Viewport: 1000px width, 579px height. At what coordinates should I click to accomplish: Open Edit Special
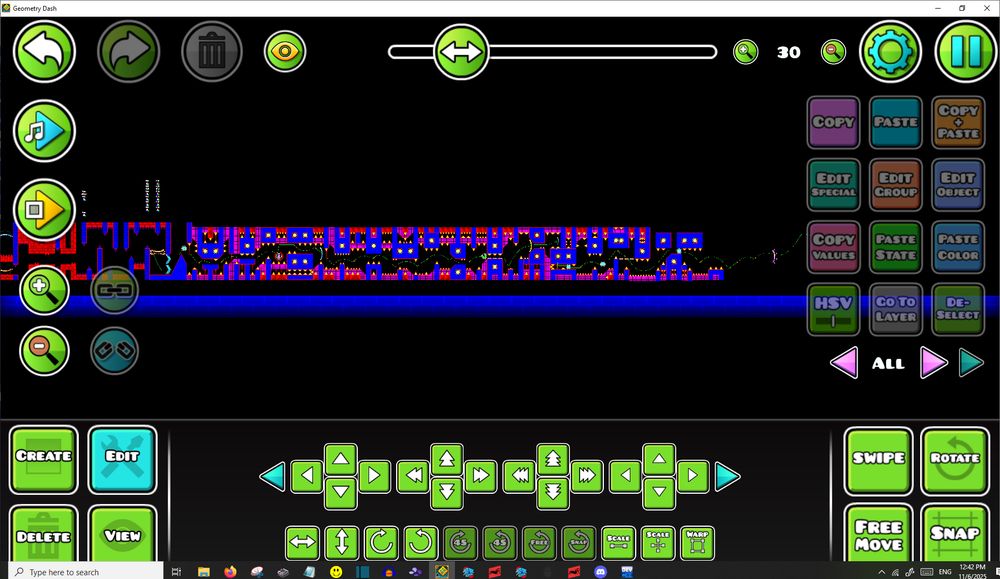[x=833, y=185]
